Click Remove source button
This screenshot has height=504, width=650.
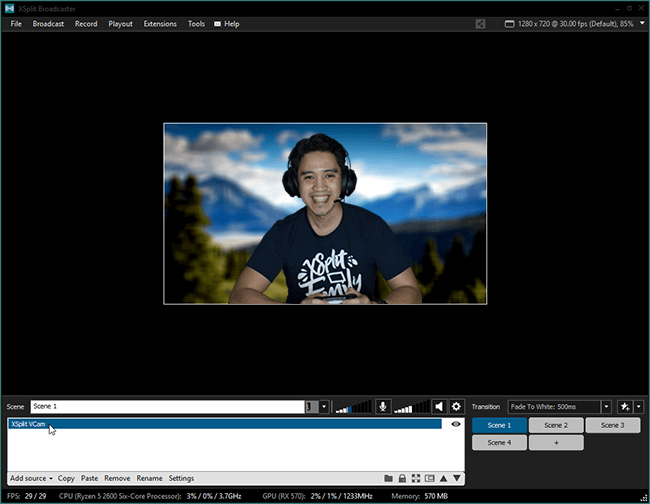117,478
